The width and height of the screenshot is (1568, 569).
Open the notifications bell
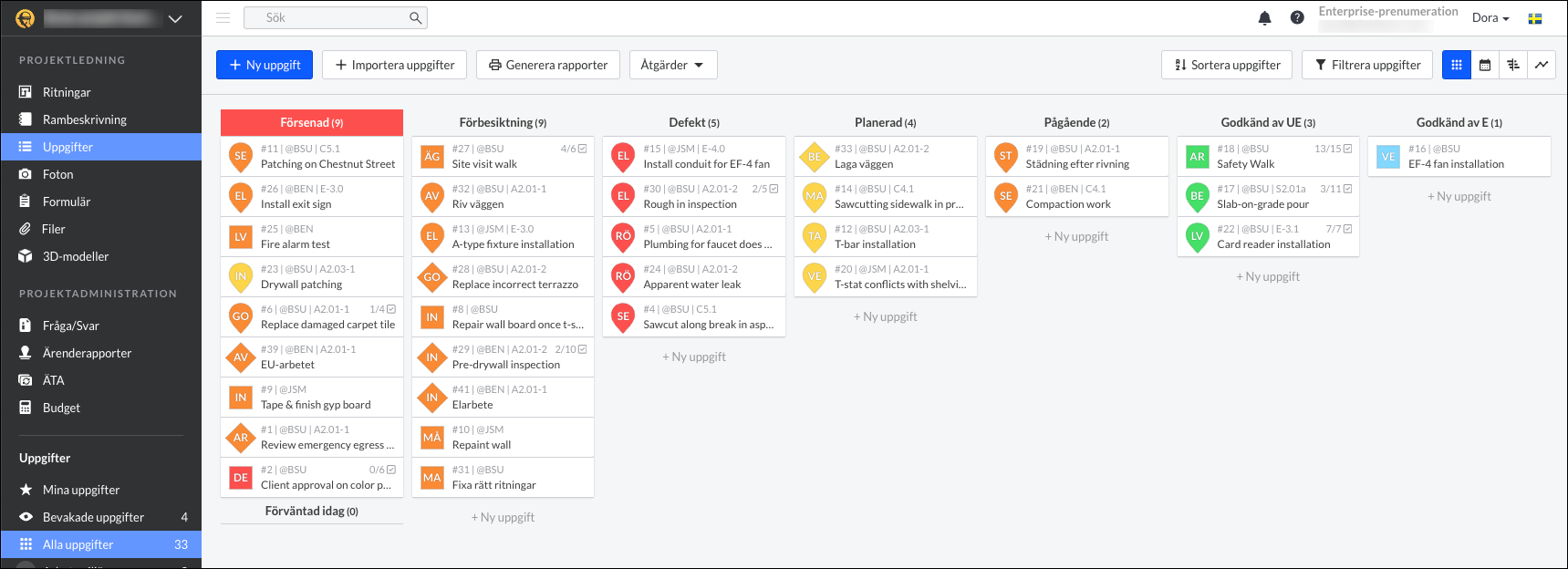coord(1264,18)
